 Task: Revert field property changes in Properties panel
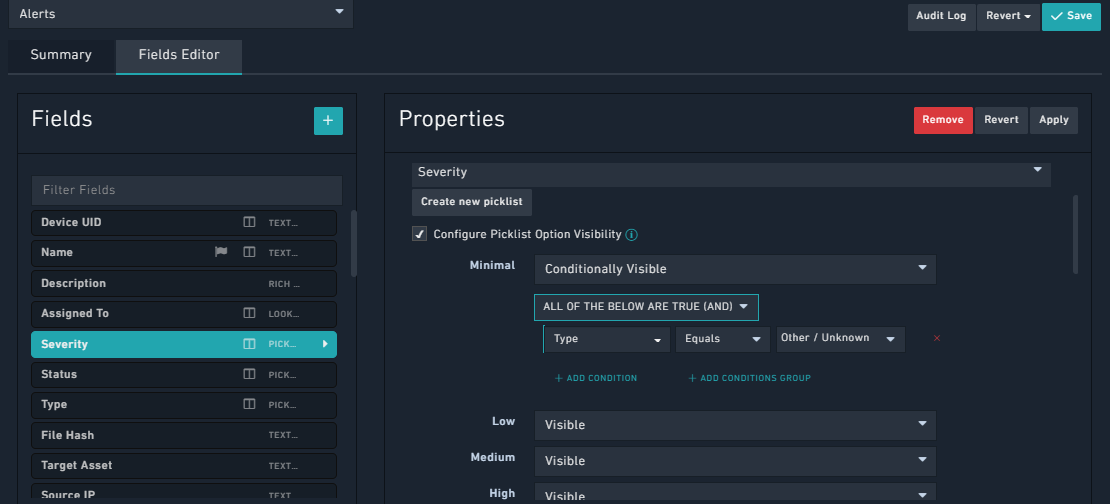[x=1001, y=120]
